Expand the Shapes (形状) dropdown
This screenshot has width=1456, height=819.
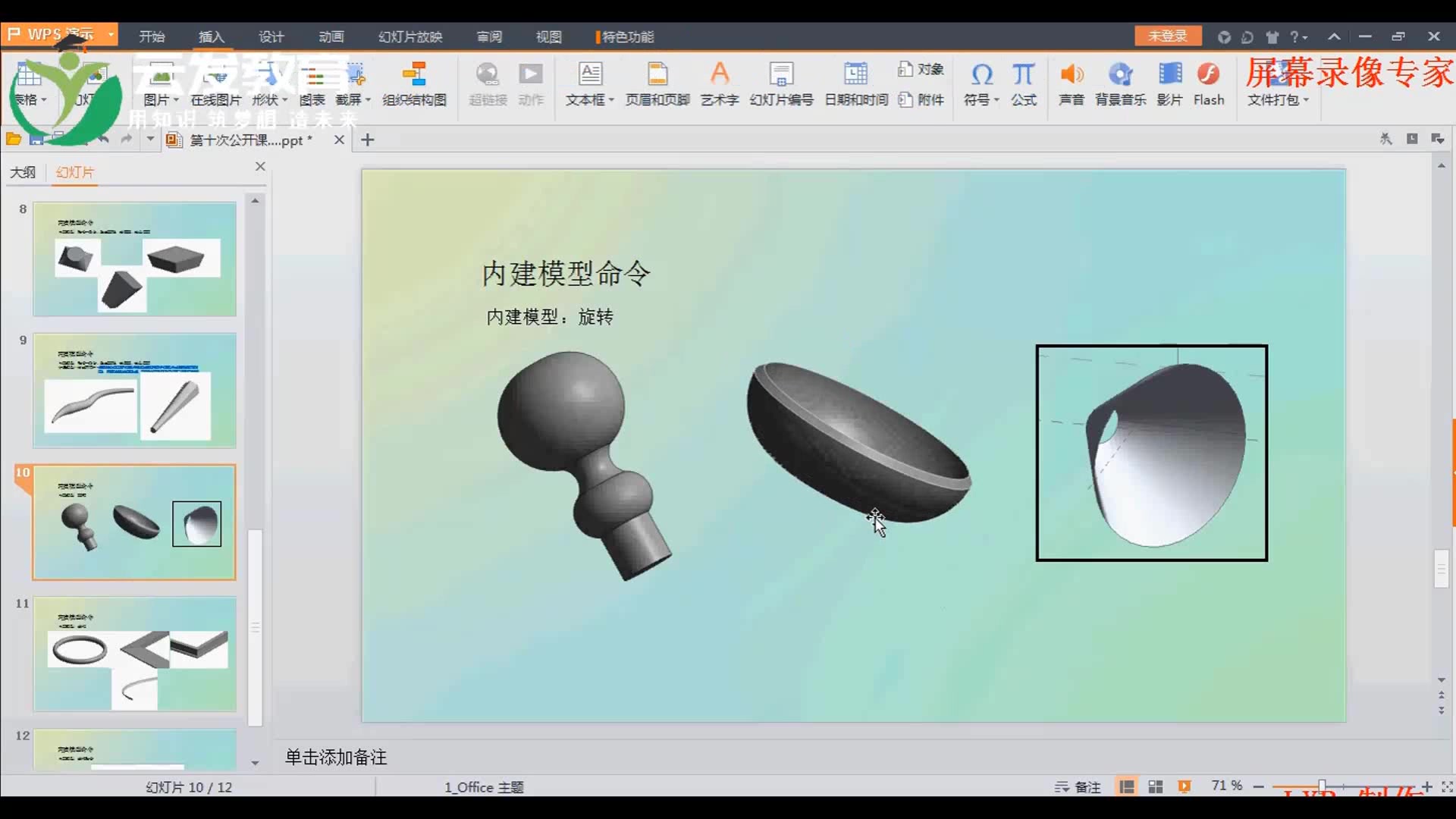click(x=284, y=100)
